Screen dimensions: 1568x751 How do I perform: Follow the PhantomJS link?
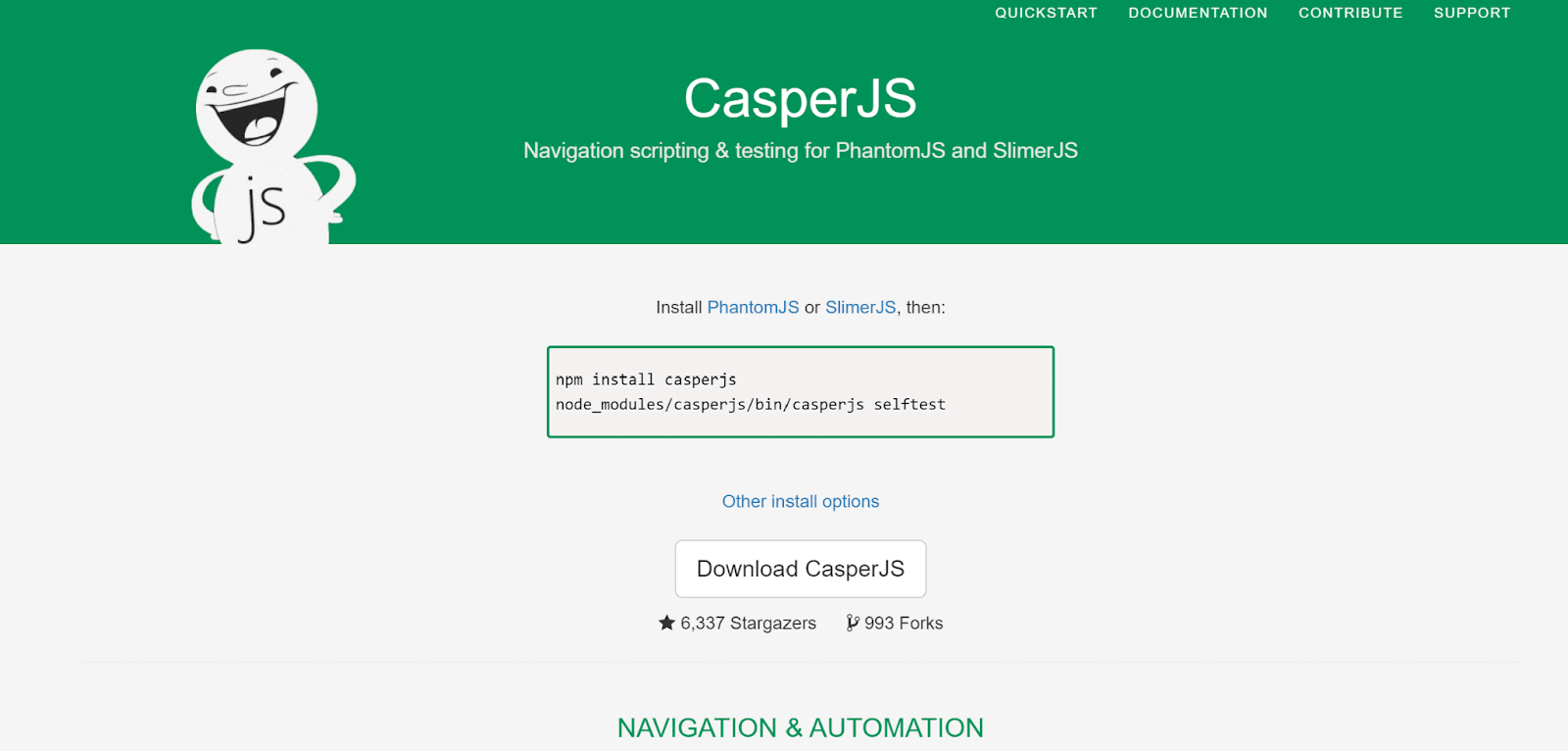click(753, 308)
